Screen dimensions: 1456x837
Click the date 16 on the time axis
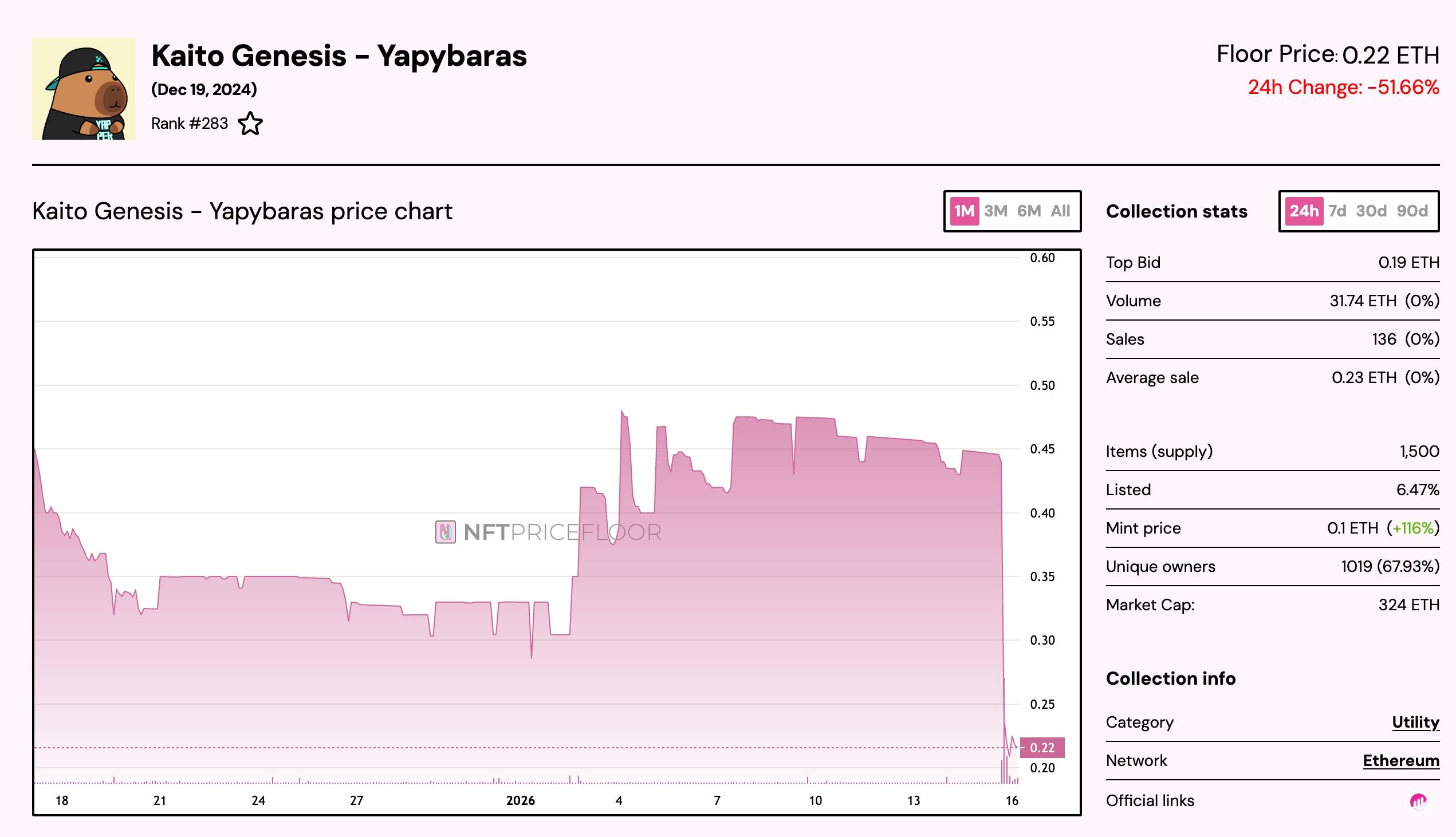coord(1012,800)
